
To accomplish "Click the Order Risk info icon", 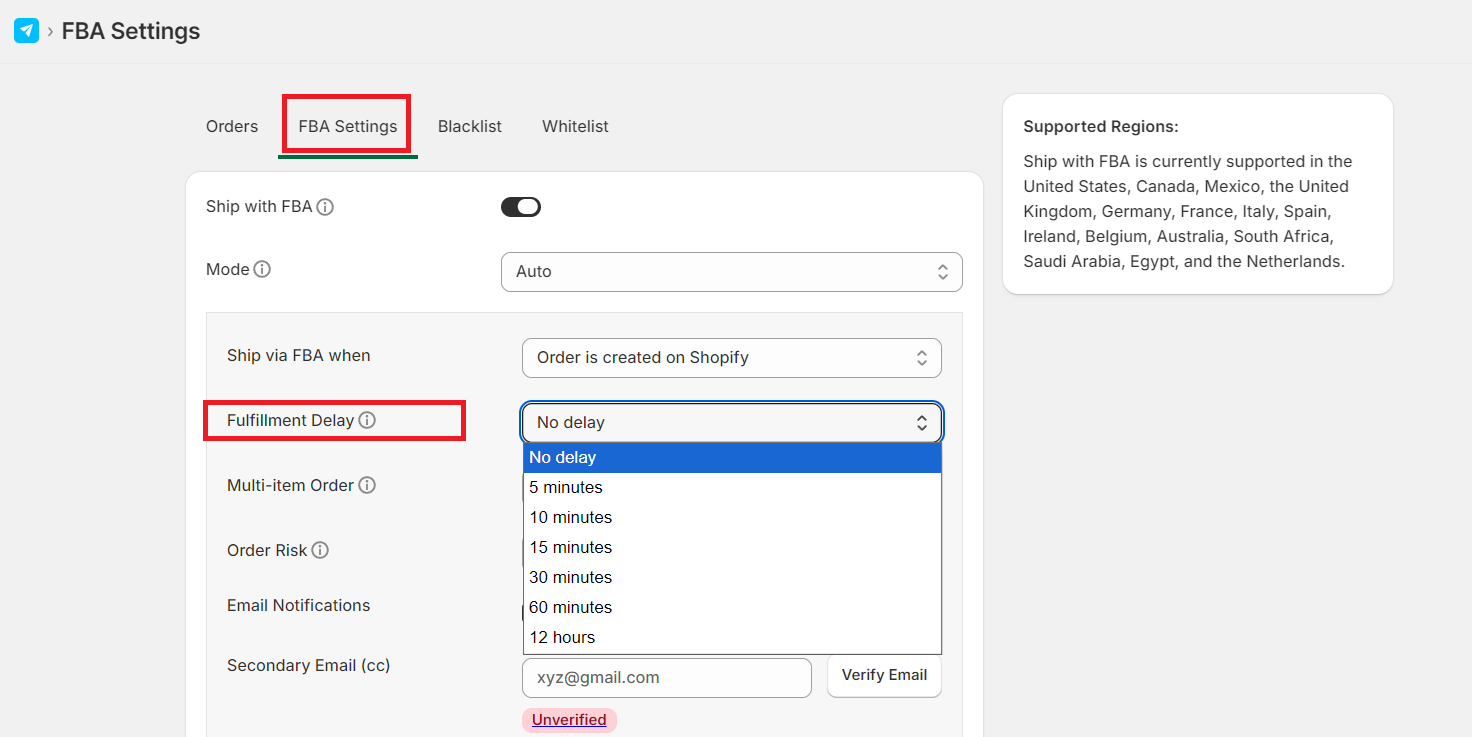I will [x=320, y=551].
